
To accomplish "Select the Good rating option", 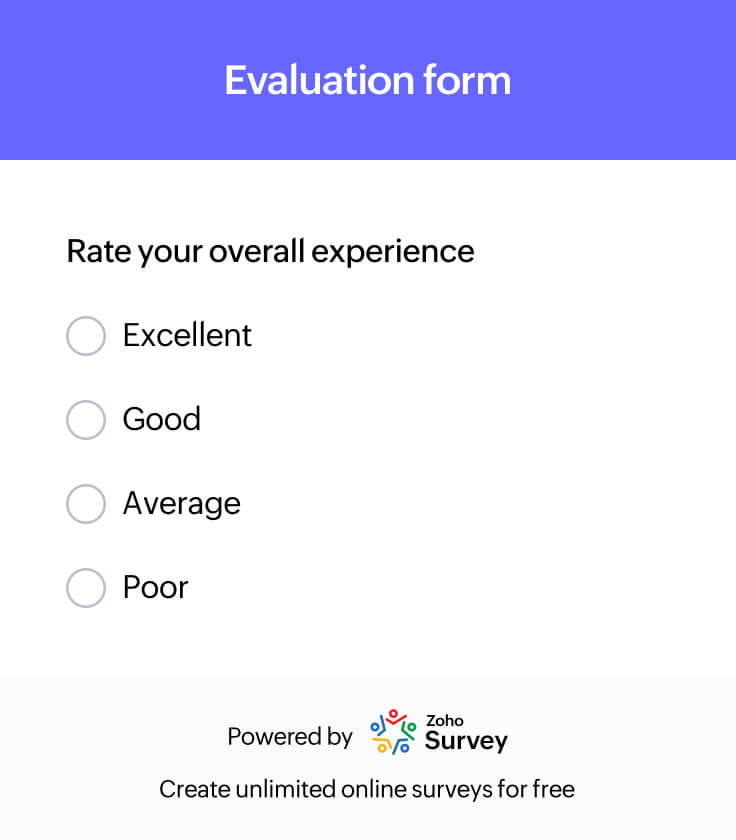I will tap(86, 420).
